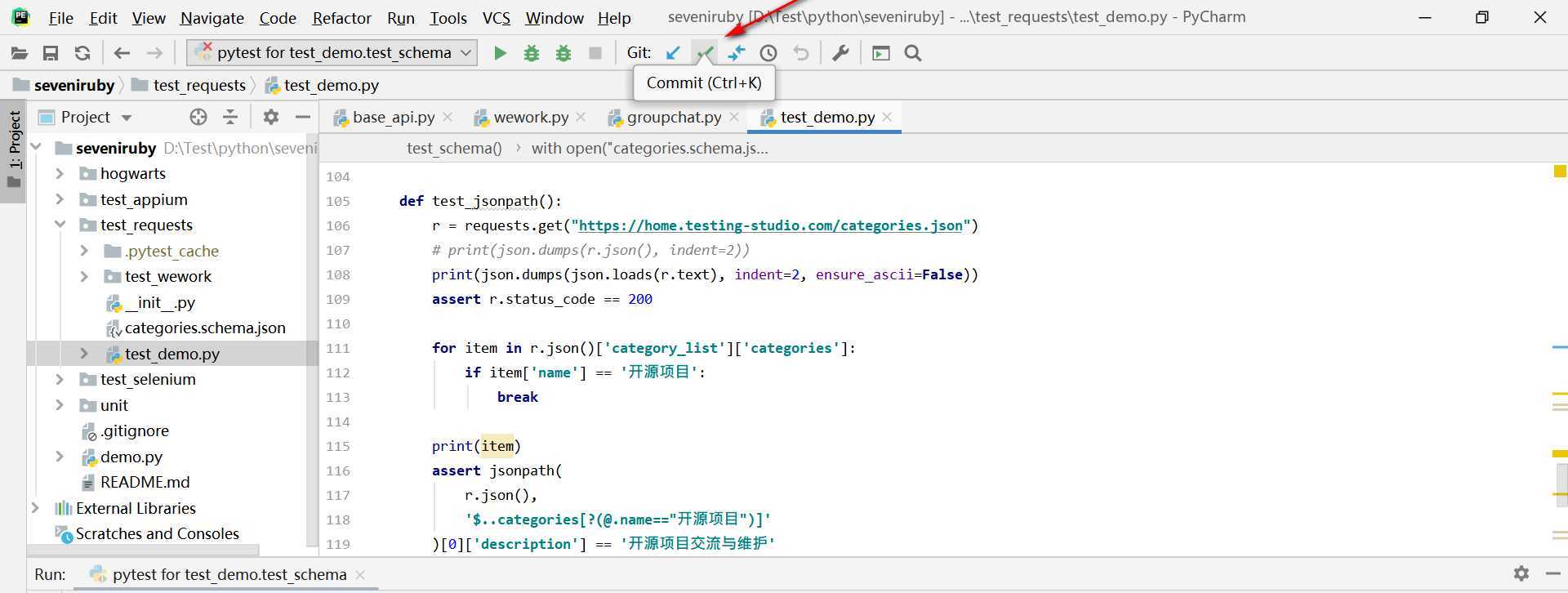1568x593 pixels.
Task: Click the Synchronize refresh icon
Action: tap(82, 53)
